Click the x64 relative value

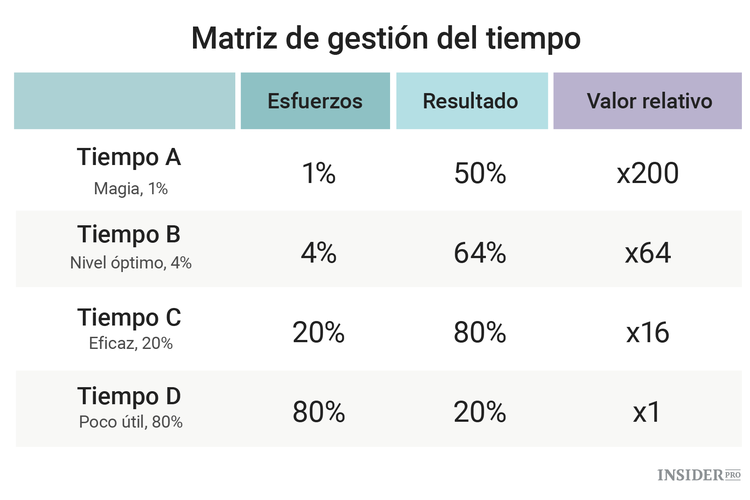pos(648,252)
